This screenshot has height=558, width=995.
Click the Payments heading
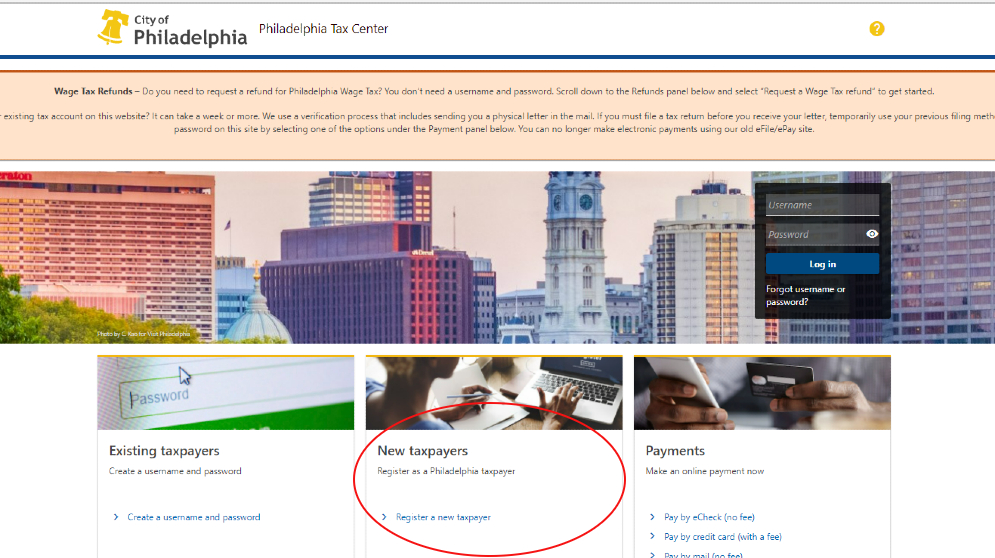[675, 451]
